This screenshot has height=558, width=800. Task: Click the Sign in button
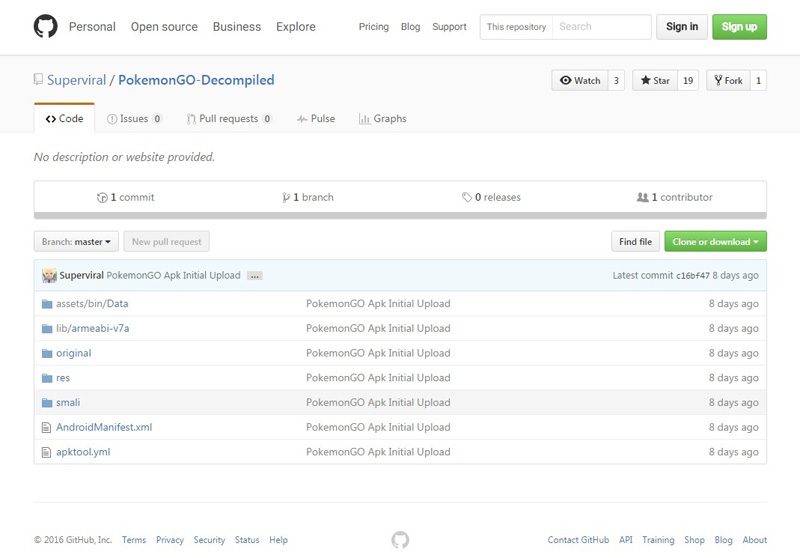point(682,27)
